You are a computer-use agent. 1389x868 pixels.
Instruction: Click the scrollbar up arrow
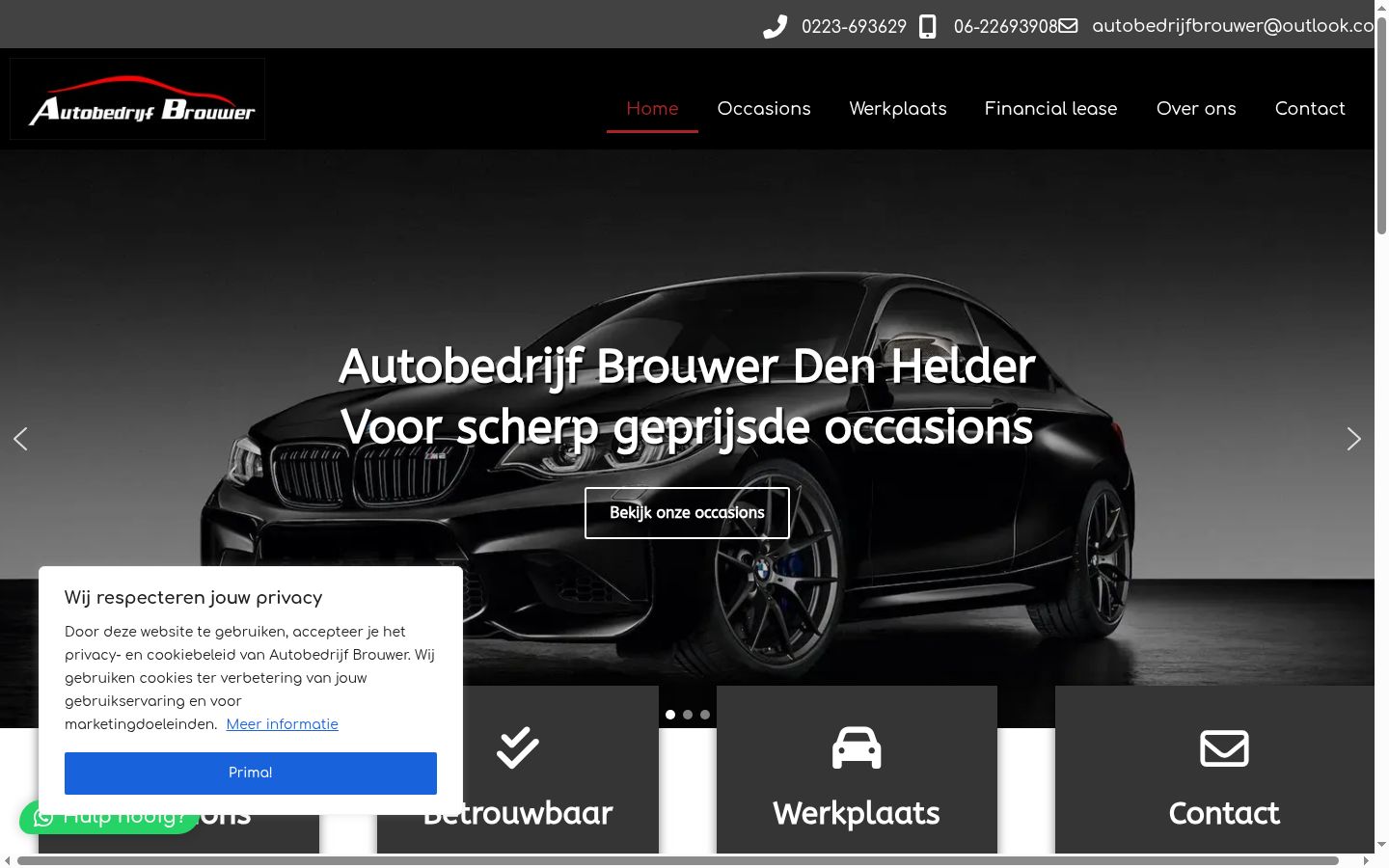1381,7
